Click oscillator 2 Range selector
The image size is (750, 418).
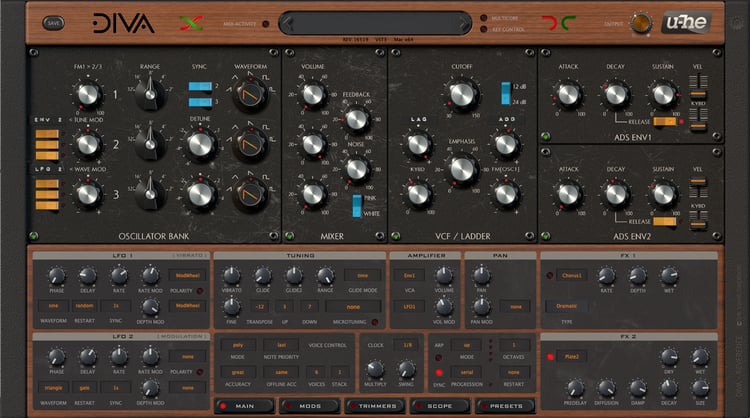tap(150, 144)
